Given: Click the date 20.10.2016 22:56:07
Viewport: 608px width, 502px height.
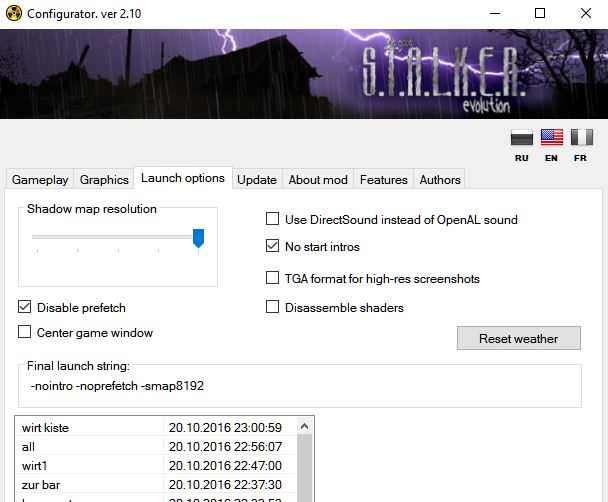Looking at the screenshot, I should click(225, 447).
